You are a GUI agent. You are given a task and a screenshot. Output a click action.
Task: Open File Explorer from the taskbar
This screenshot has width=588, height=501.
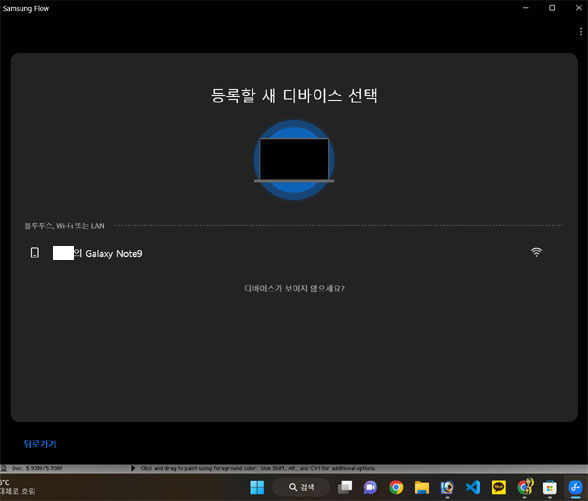click(422, 488)
